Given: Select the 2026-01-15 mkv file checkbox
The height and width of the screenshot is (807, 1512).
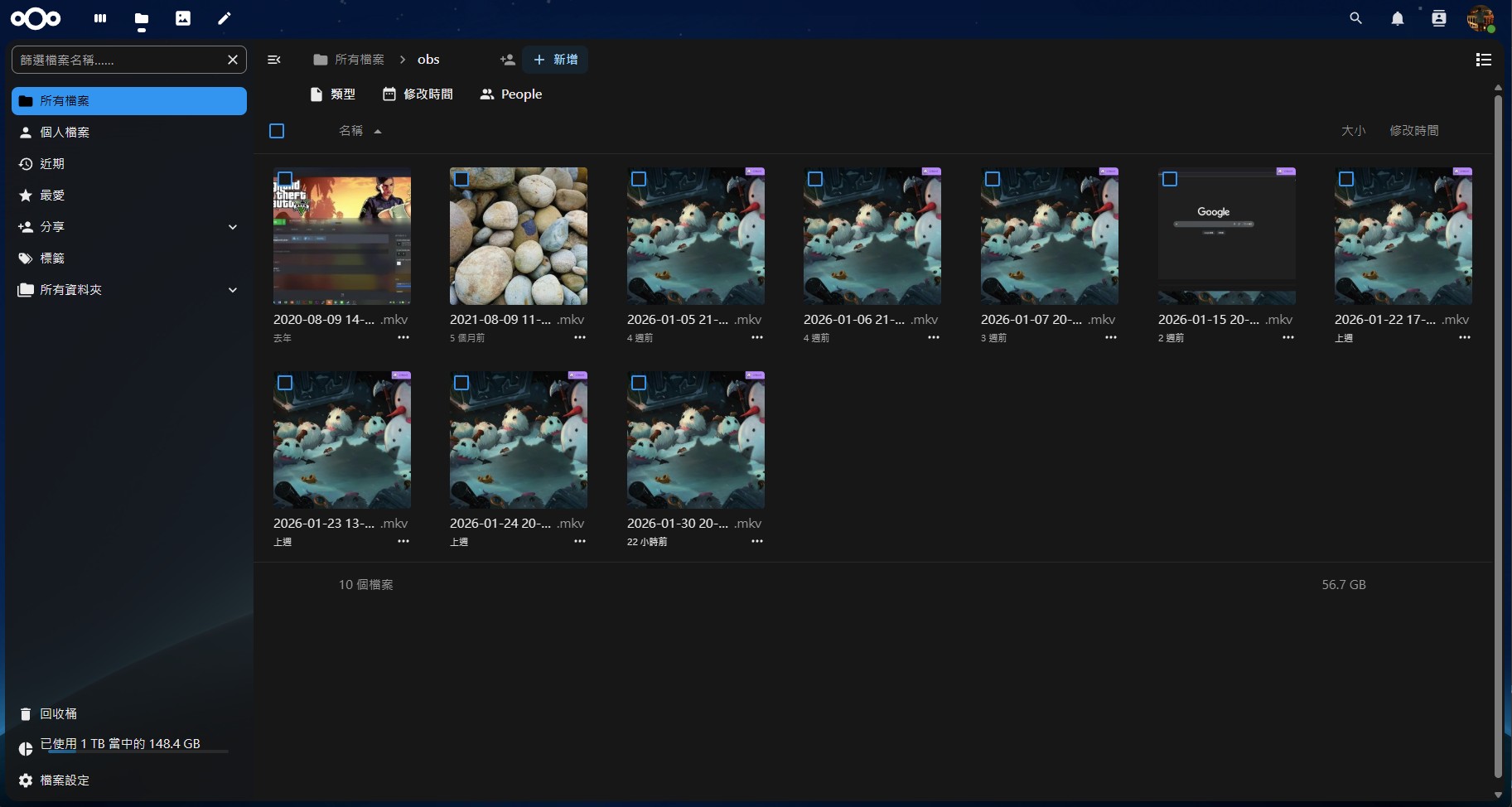Looking at the screenshot, I should point(1170,179).
